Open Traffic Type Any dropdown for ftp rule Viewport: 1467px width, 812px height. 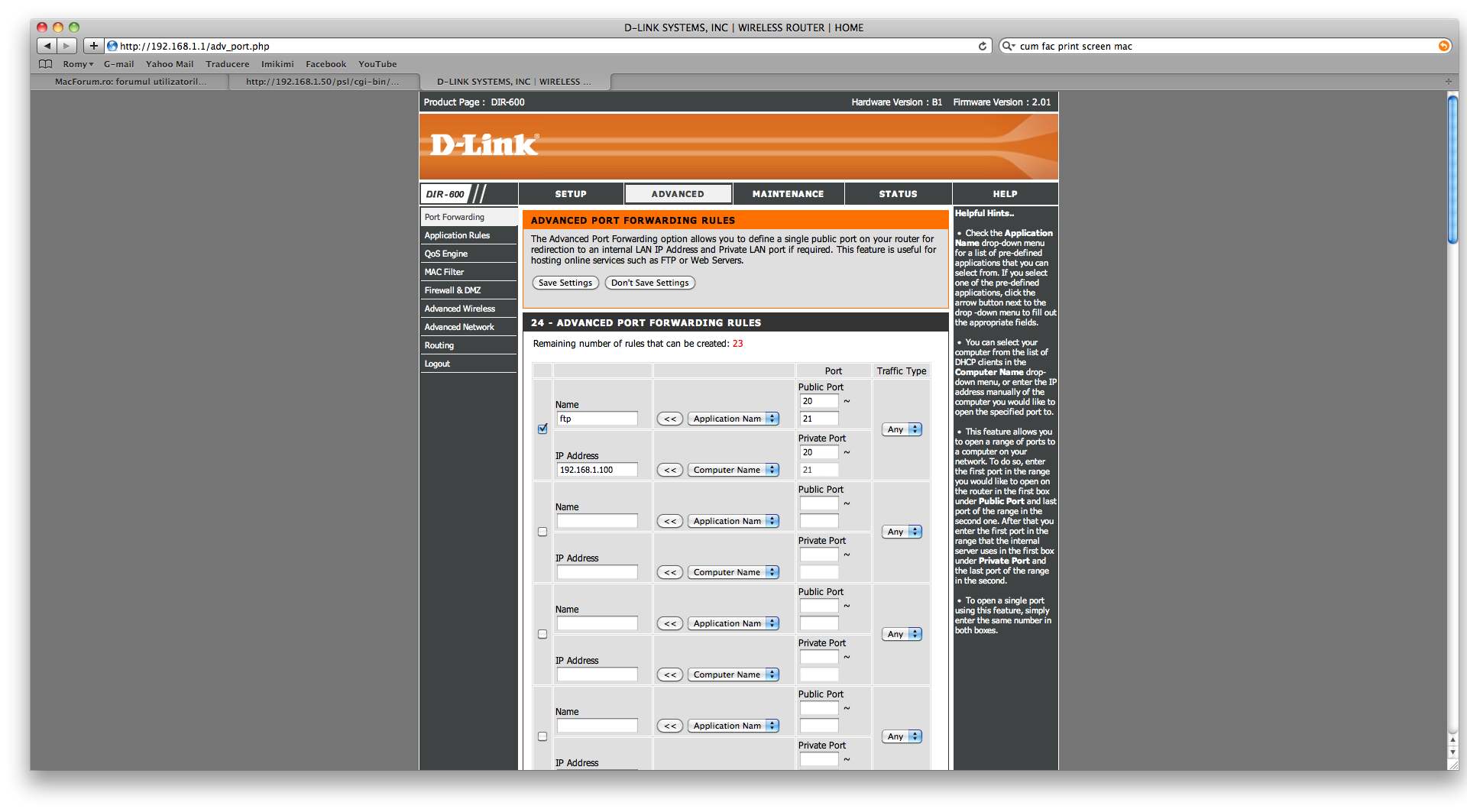(x=902, y=430)
